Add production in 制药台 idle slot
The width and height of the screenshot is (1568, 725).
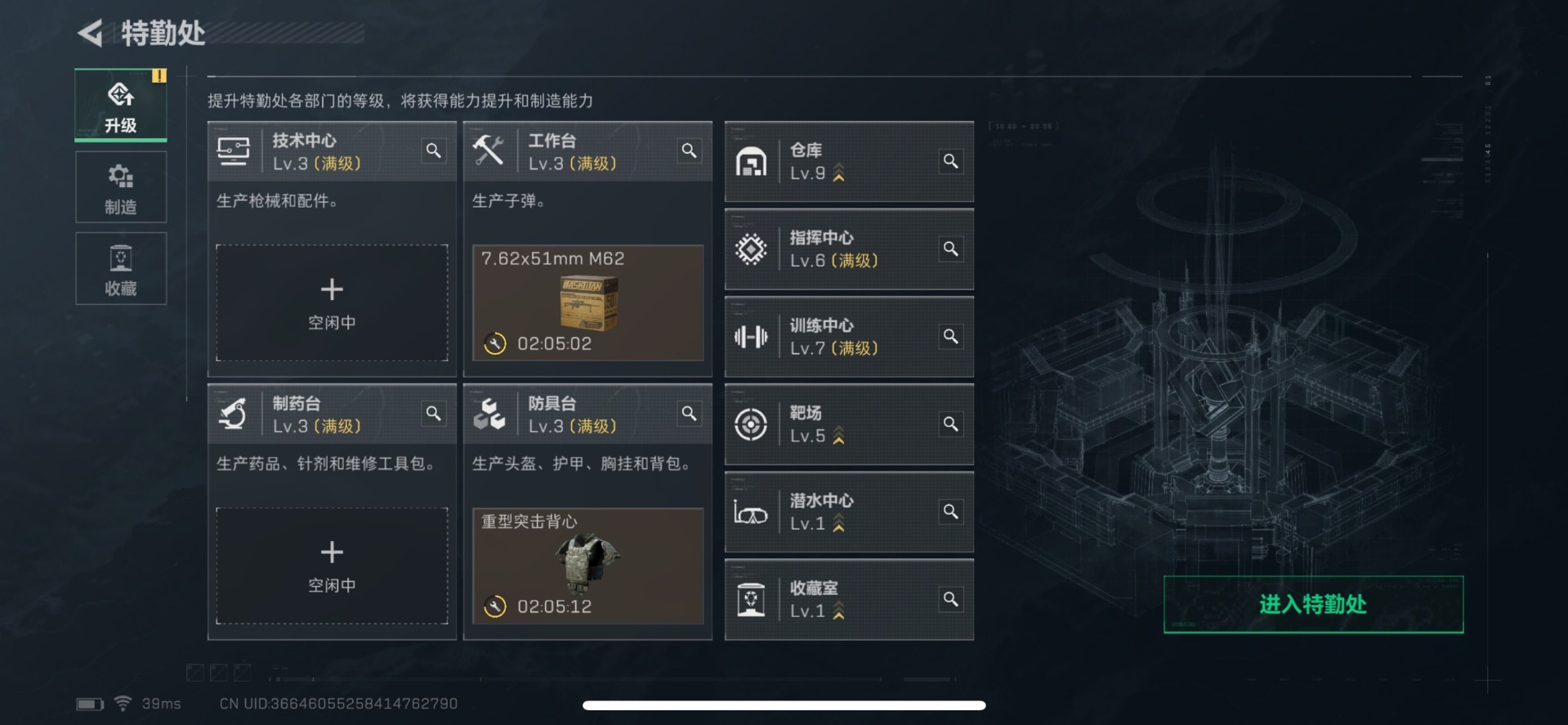(332, 566)
